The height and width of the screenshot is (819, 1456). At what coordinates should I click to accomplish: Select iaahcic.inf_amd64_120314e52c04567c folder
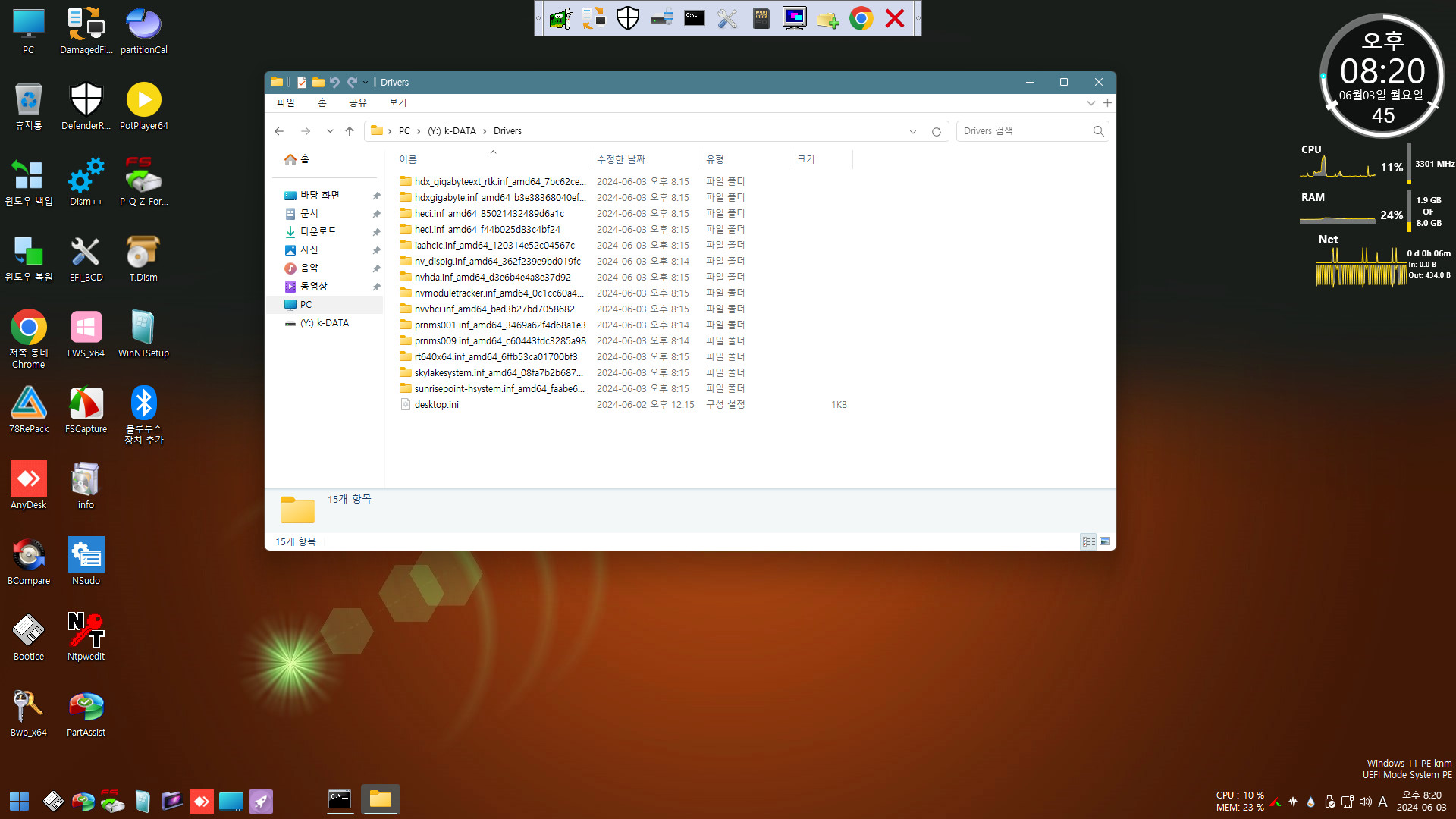(494, 246)
